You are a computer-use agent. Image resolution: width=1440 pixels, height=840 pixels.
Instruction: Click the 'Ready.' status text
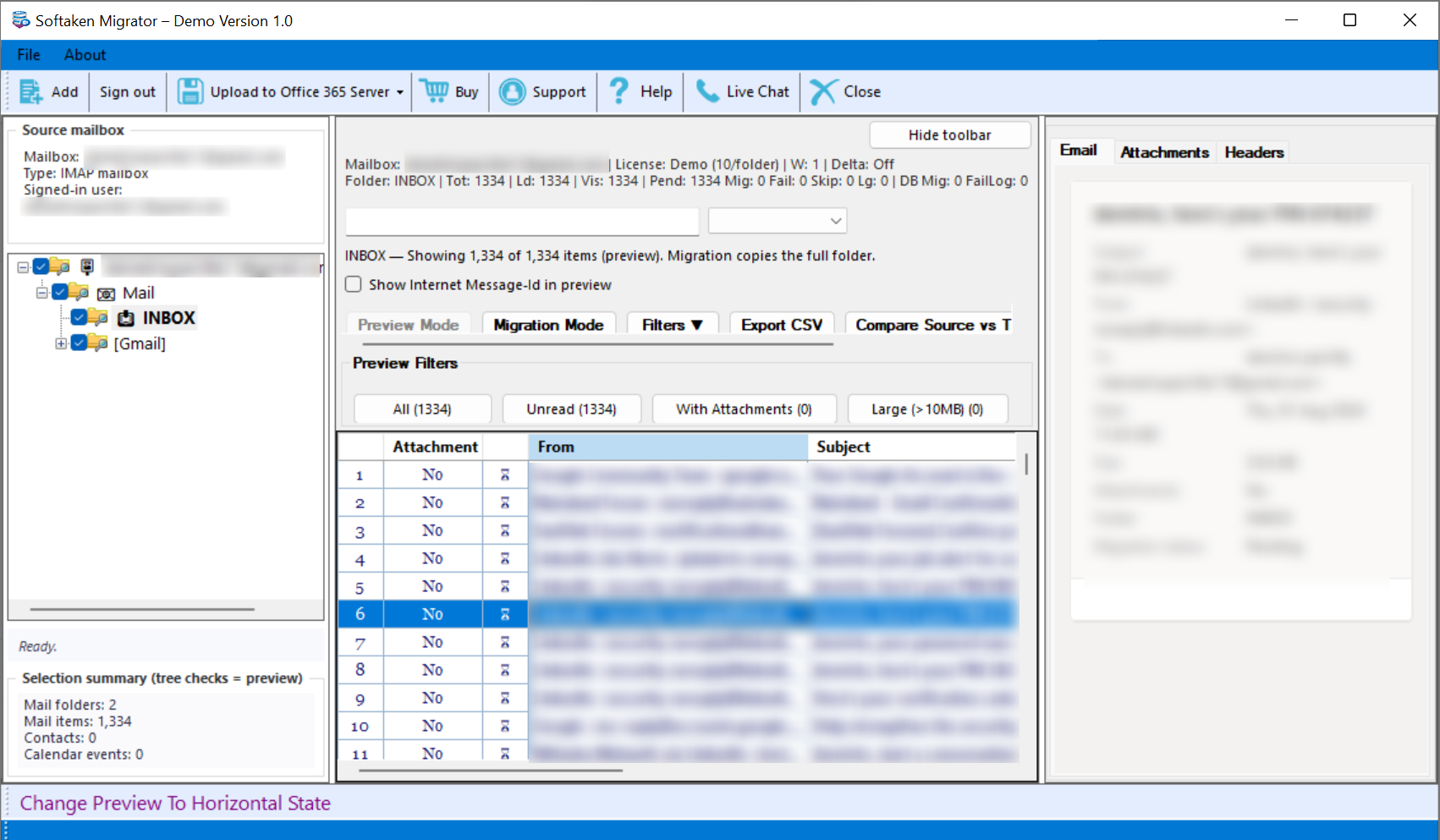tap(38, 646)
